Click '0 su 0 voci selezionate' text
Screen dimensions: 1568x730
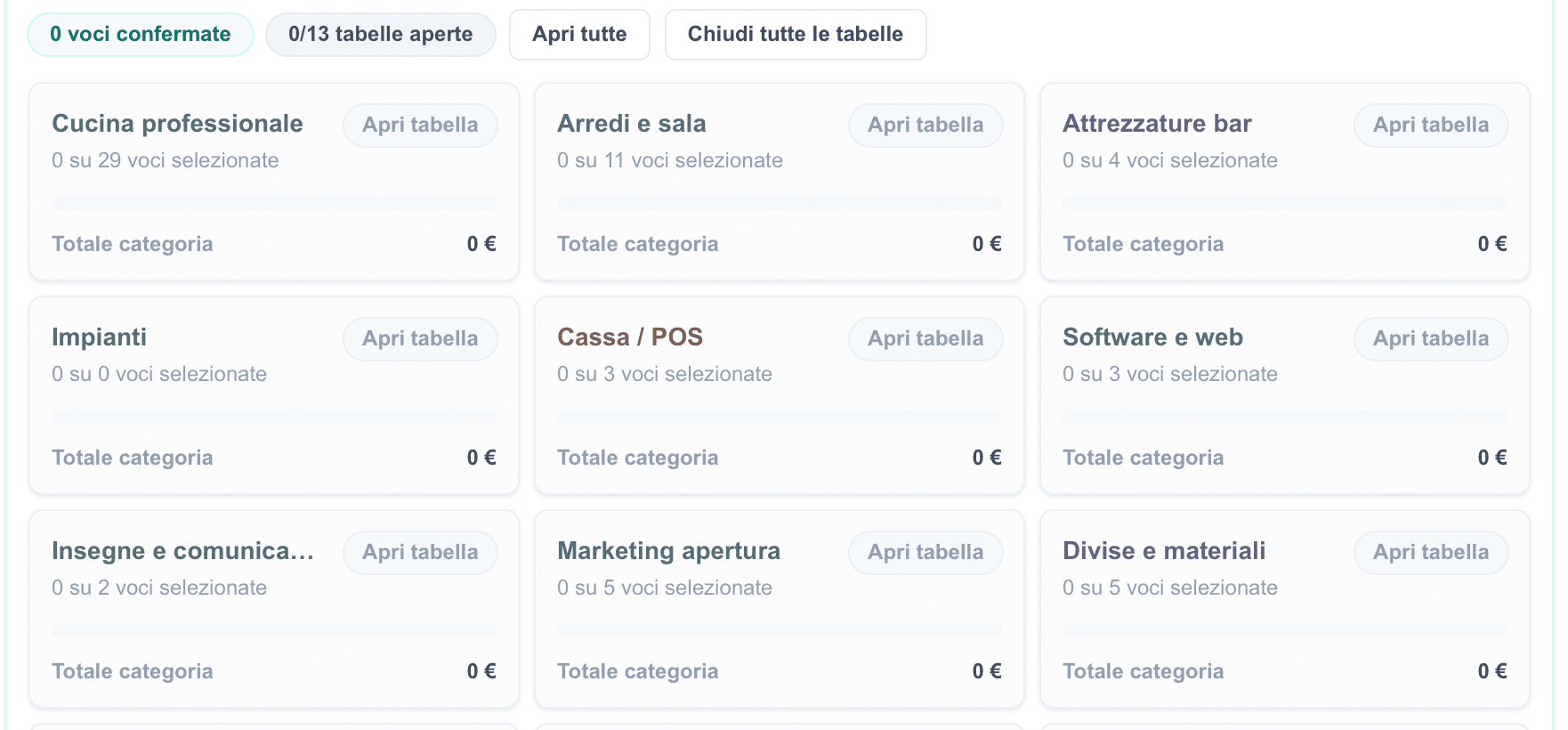coord(159,375)
